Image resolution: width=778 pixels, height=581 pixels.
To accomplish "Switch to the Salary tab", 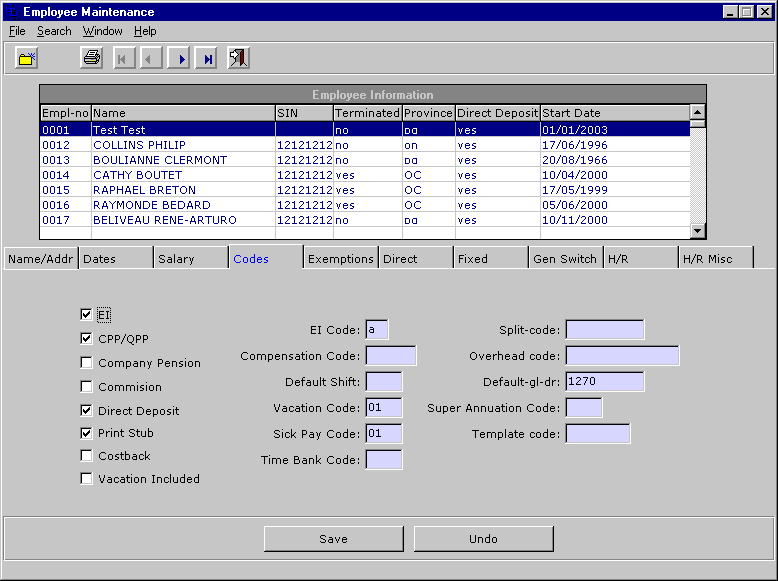I will 190,259.
